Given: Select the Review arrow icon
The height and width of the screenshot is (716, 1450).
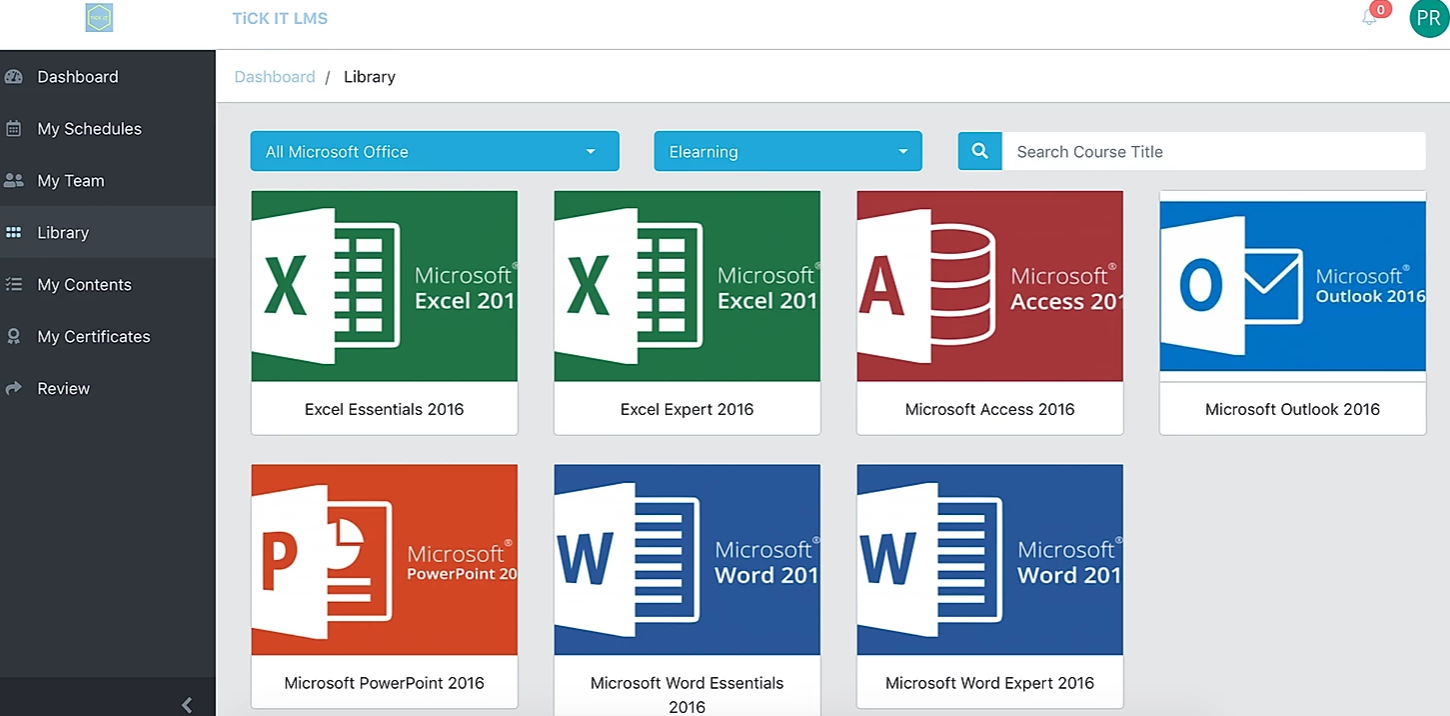Looking at the screenshot, I should 16,388.
